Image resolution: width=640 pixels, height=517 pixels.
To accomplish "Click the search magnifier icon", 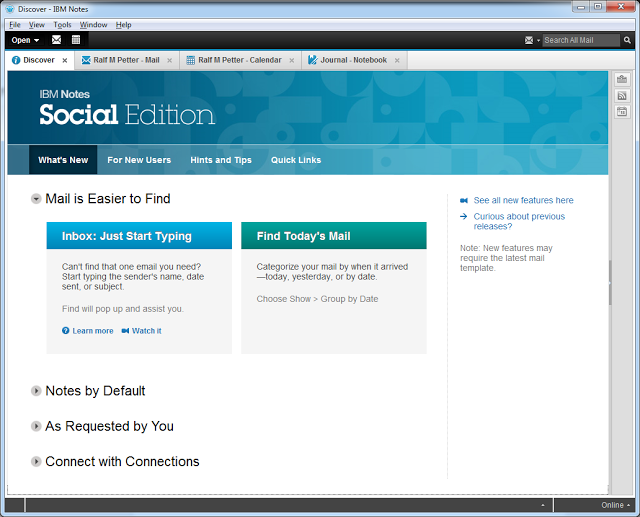I will click(x=626, y=40).
